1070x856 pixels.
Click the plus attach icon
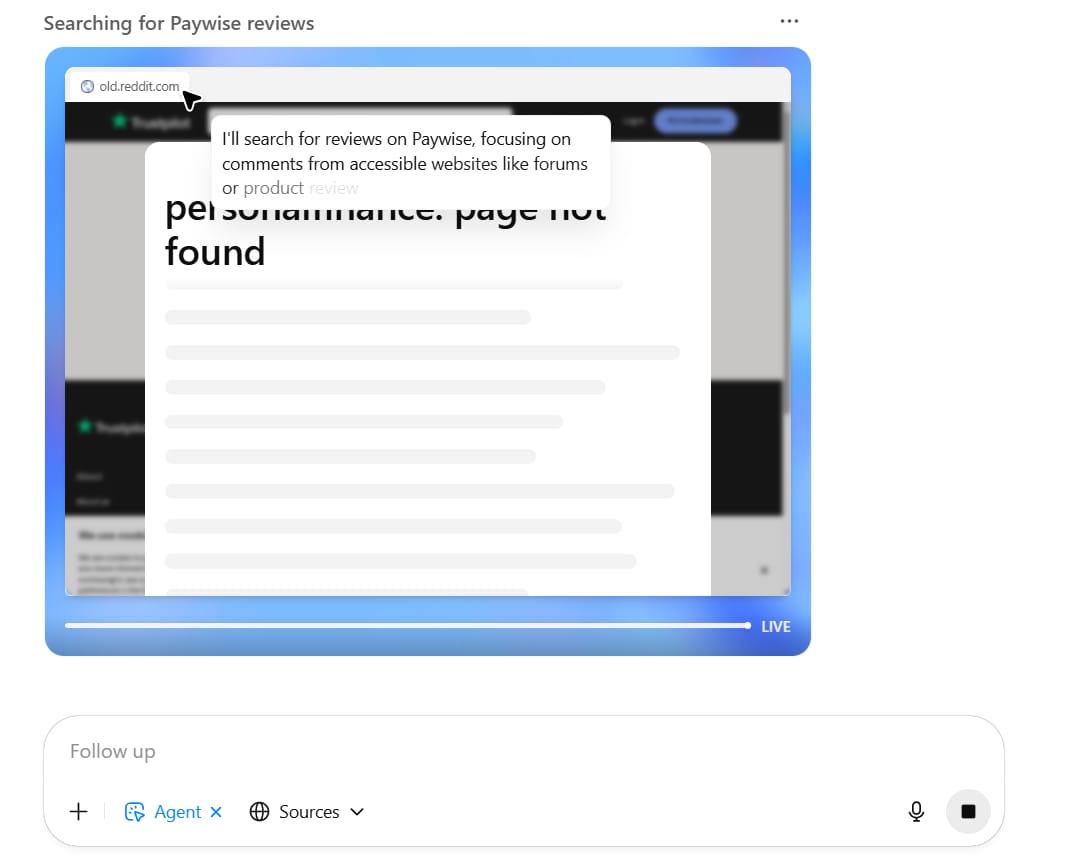click(x=78, y=811)
